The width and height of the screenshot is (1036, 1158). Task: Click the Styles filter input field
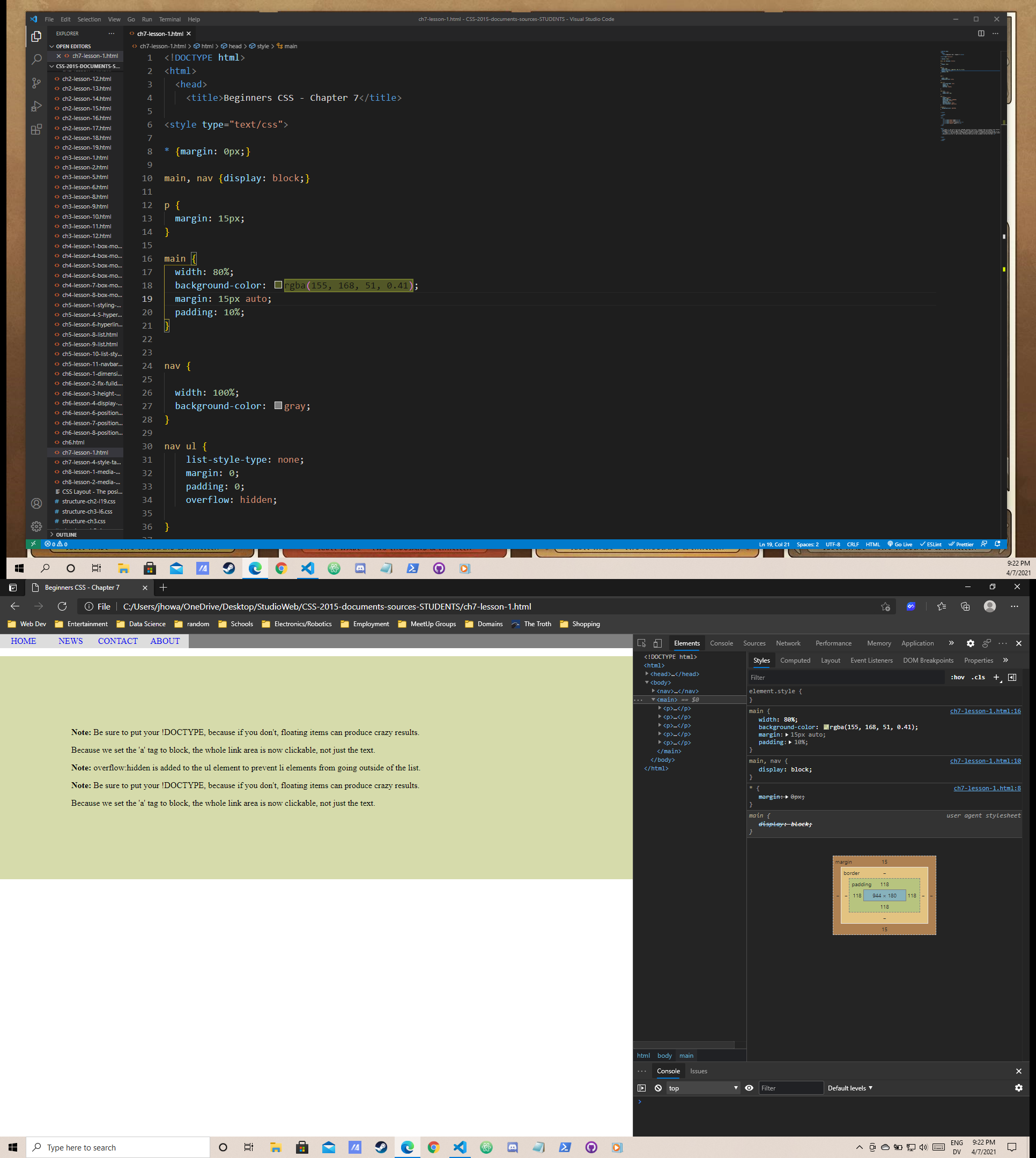point(842,677)
